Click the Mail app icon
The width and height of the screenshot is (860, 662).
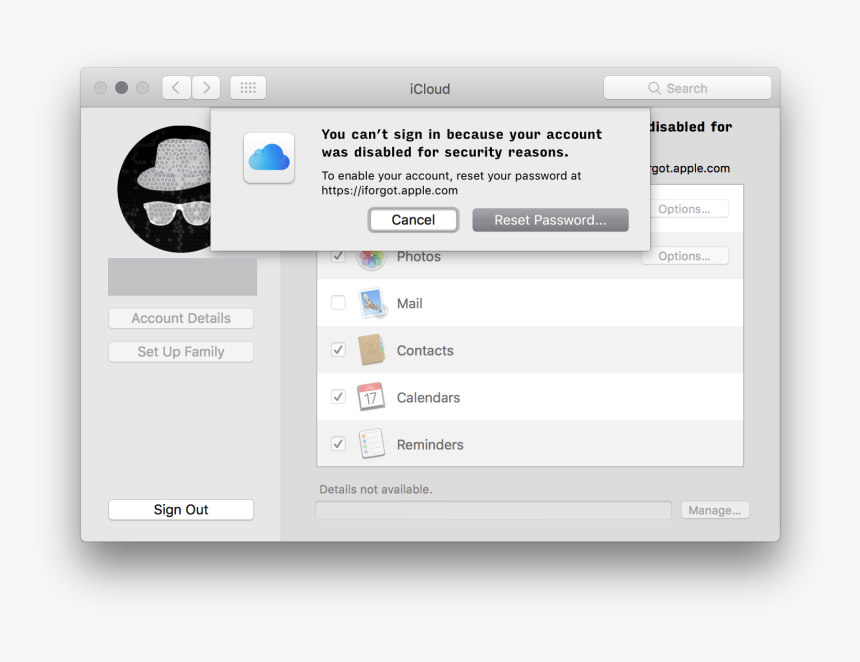coord(371,303)
